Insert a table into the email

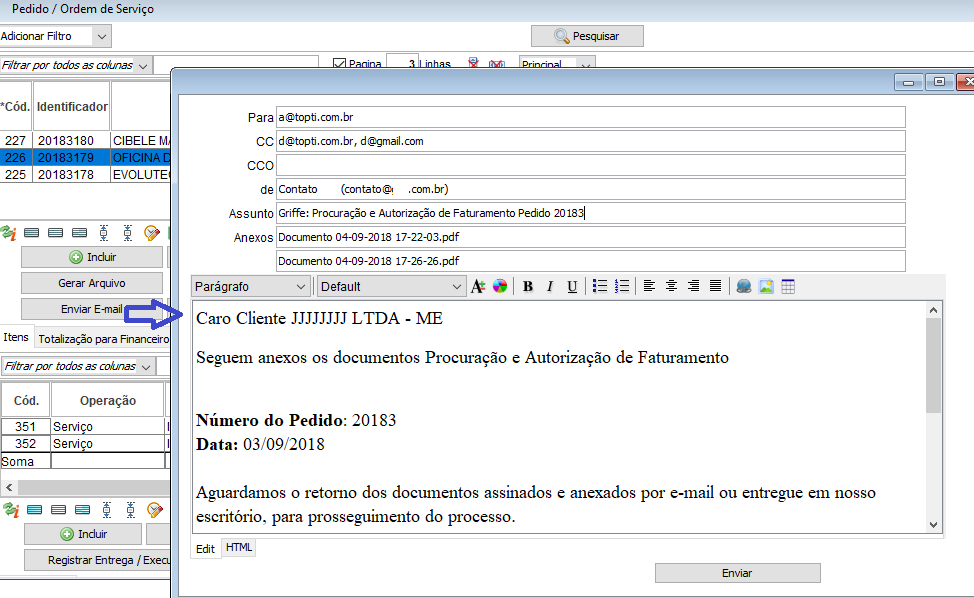788,286
